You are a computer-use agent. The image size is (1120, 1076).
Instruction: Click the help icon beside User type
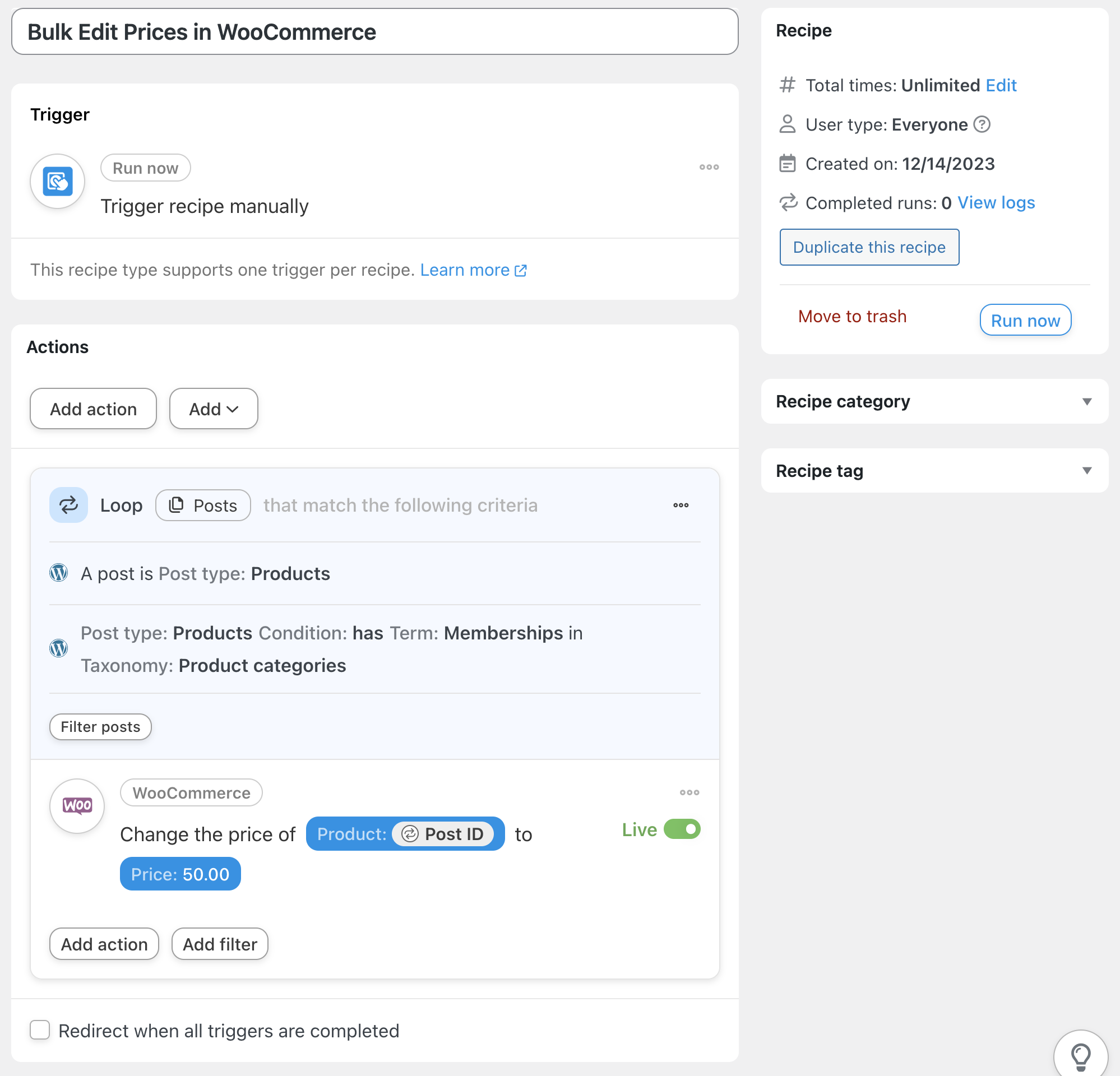point(982,124)
